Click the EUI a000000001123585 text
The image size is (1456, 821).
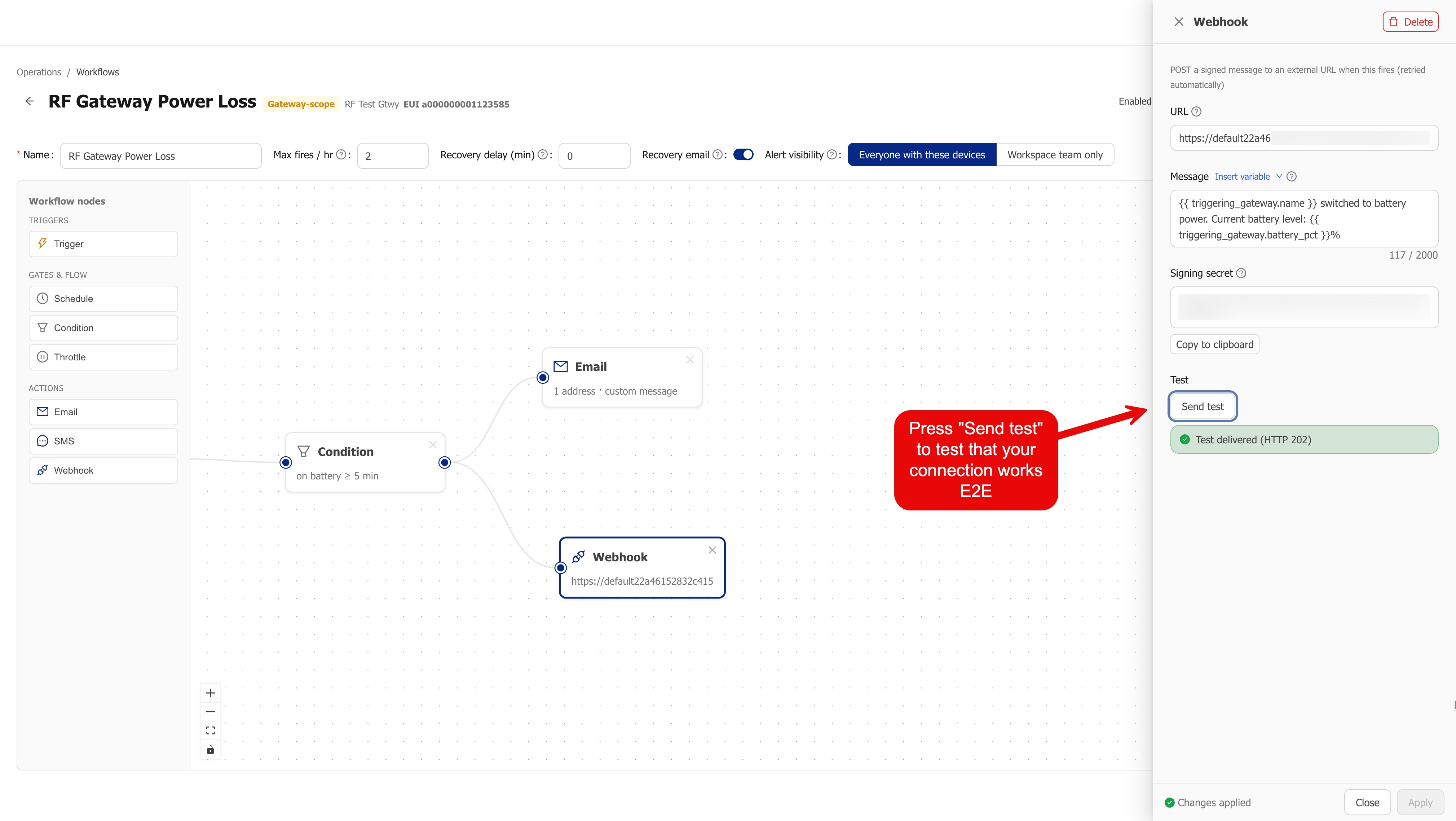[456, 105]
